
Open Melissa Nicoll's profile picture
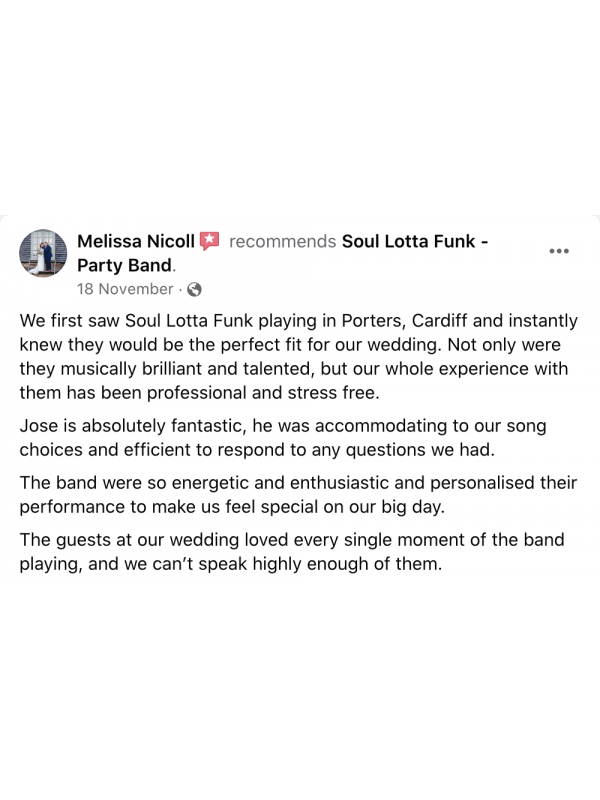(43, 253)
